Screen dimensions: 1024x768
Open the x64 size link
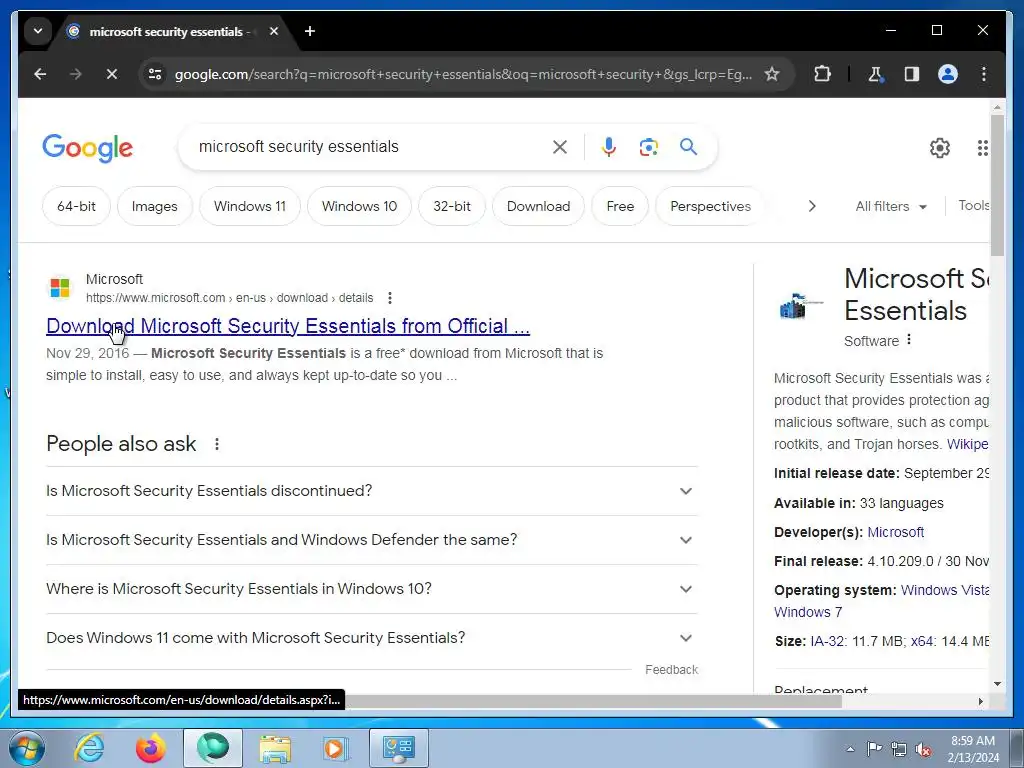(921, 641)
